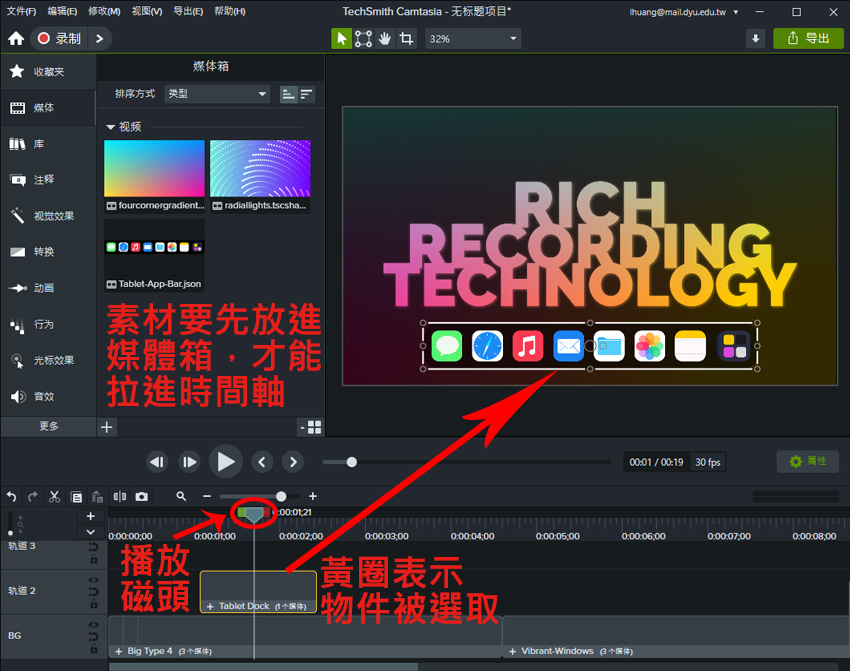850x671 pixels.
Task: Click the 录制 record button
Action: click(x=59, y=39)
